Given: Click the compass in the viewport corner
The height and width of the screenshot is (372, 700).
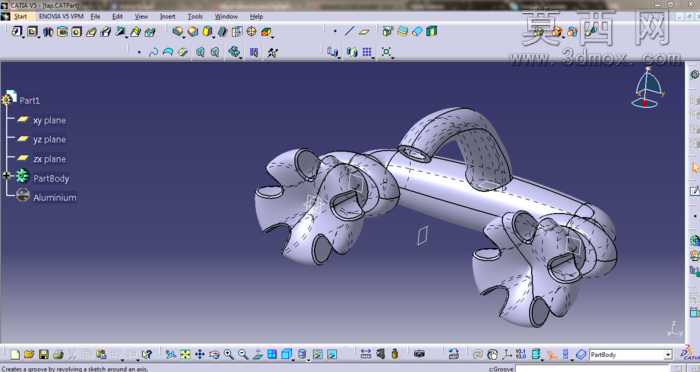Looking at the screenshot, I should (647, 88).
